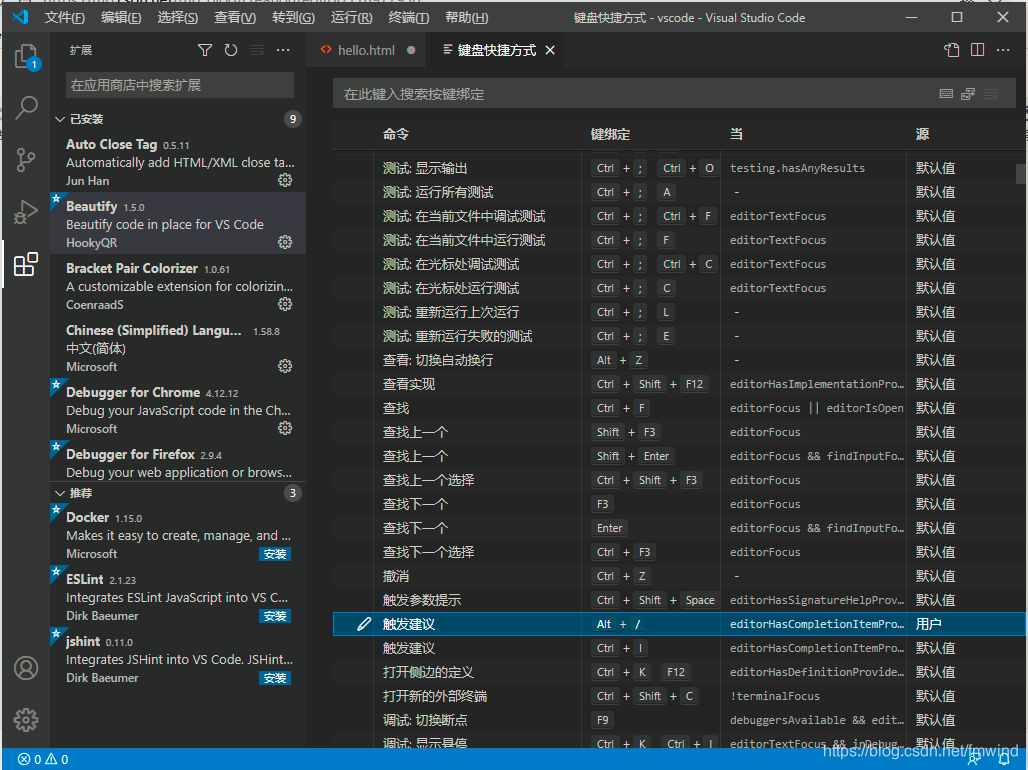This screenshot has width=1028, height=770.
Task: Open the 文件(F) menu
Action: [64, 18]
